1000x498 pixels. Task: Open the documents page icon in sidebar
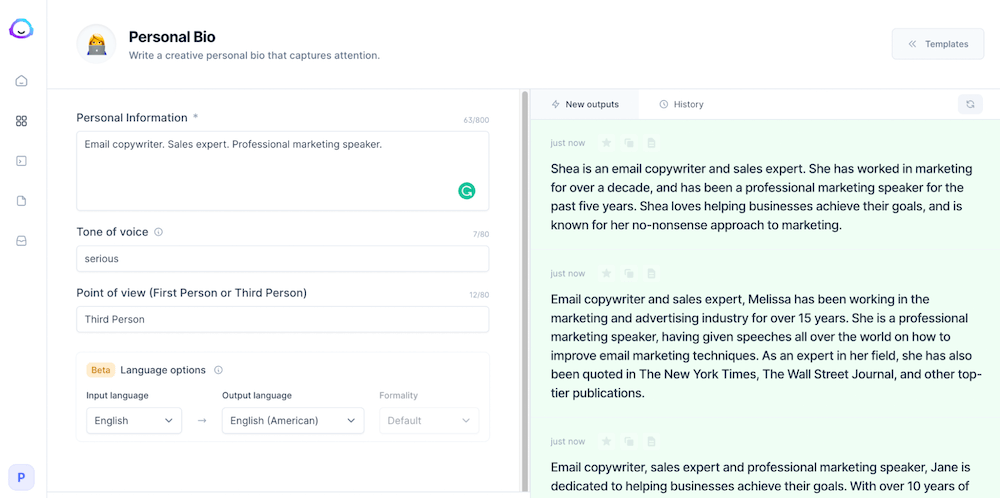pyautogui.click(x=21, y=201)
